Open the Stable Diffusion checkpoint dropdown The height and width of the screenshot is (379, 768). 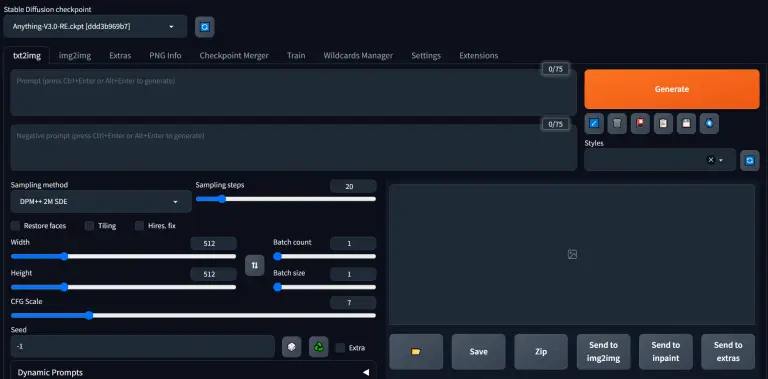click(95, 26)
